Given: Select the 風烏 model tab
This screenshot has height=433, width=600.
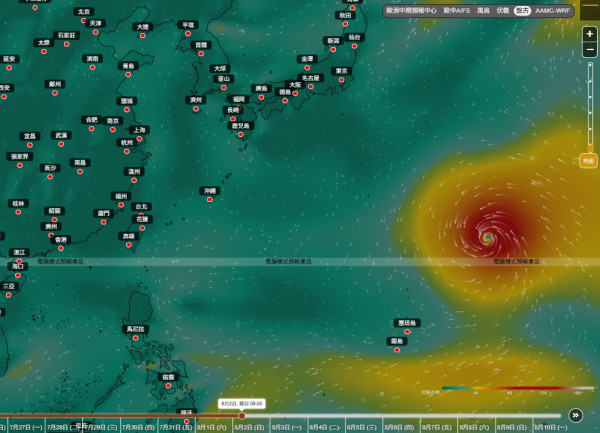Looking at the screenshot, I should tap(483, 11).
